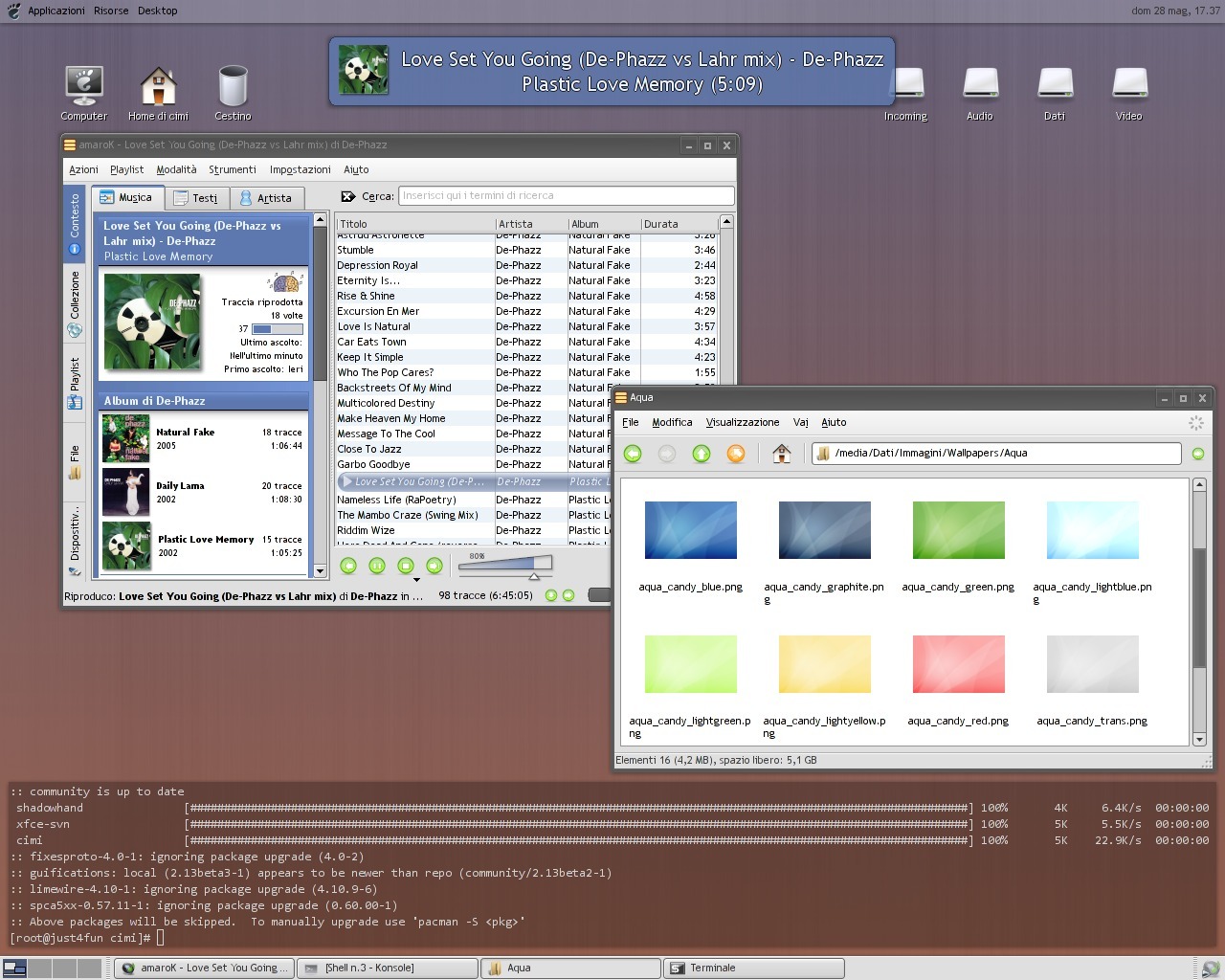This screenshot has width=1225, height=980.
Task: Switch to the Musica tab in amaroK
Action: (x=127, y=197)
